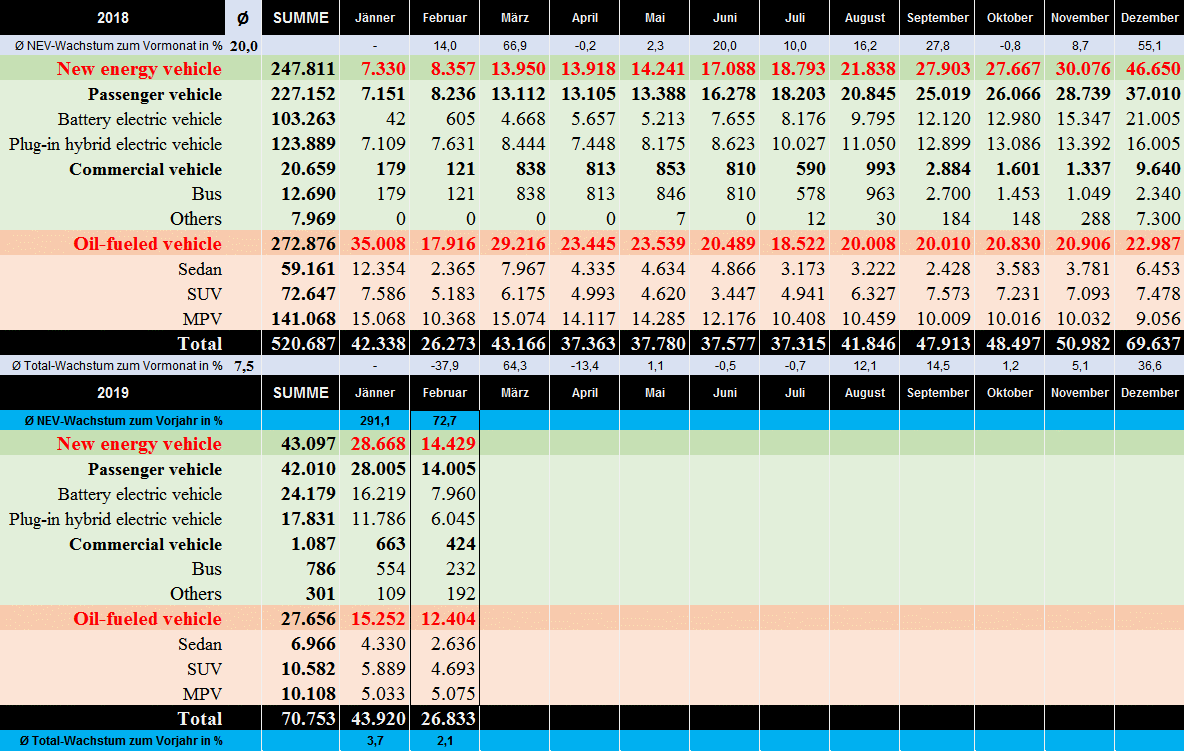The height and width of the screenshot is (751, 1184).
Task: Click New energy vehicle 2018 total 247.811
Action: 303,69
